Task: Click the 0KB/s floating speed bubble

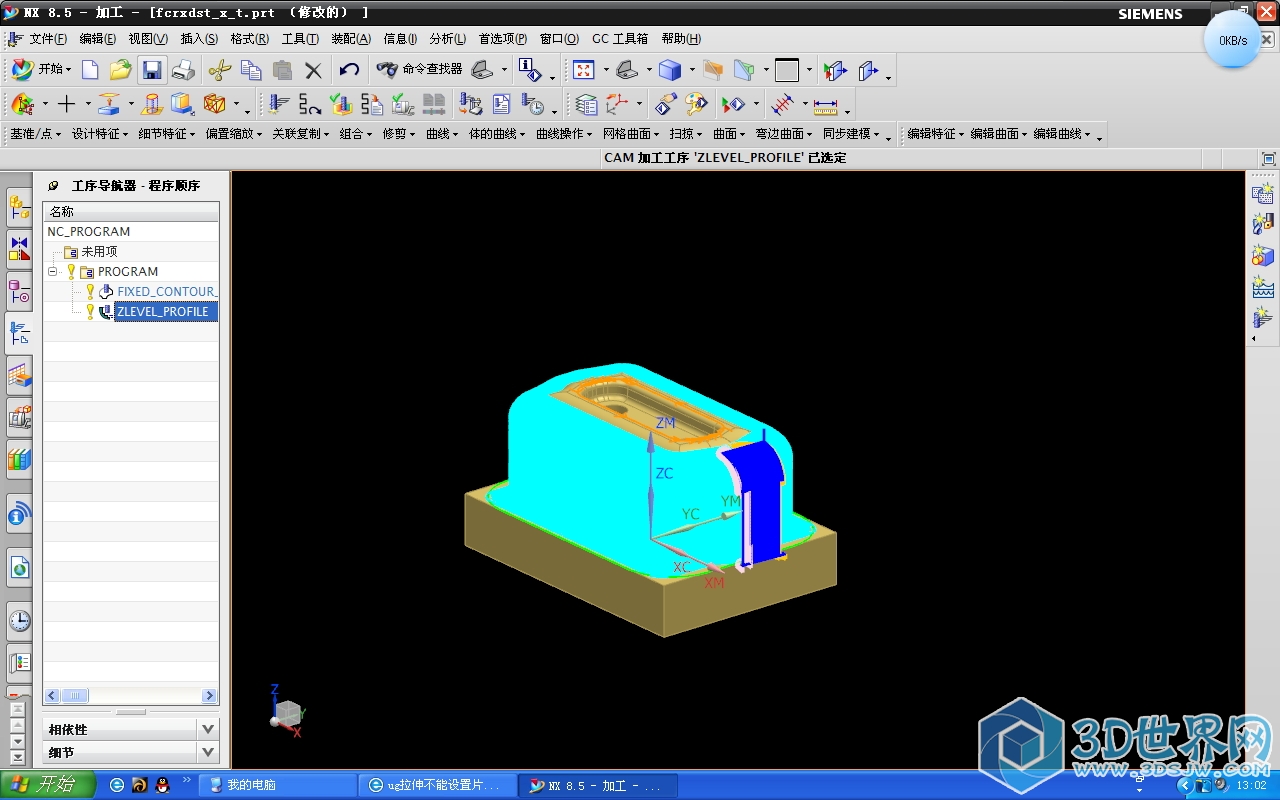Action: tap(1232, 41)
